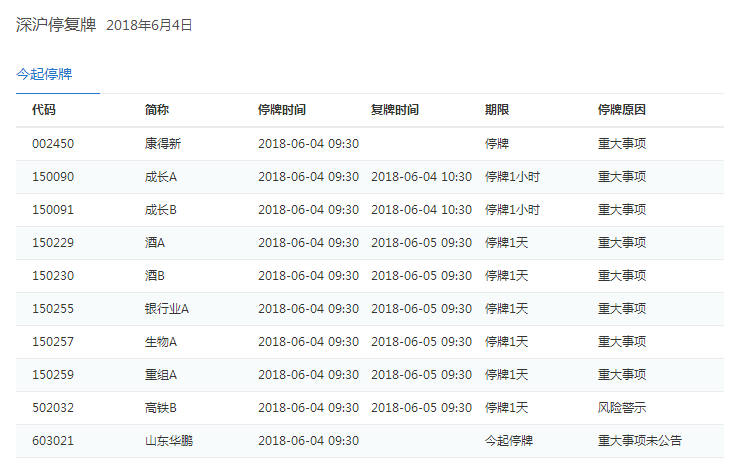Click the 停牌时间 column header
This screenshot has width=732, height=470.
282,110
